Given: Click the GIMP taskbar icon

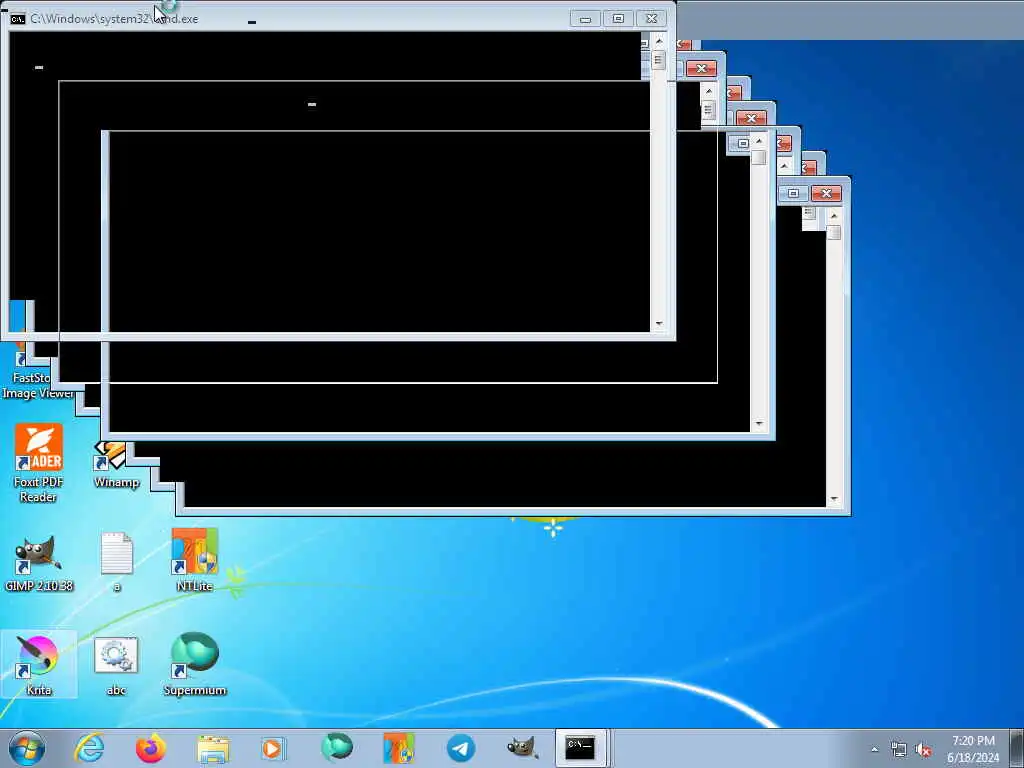Looking at the screenshot, I should pos(523,748).
